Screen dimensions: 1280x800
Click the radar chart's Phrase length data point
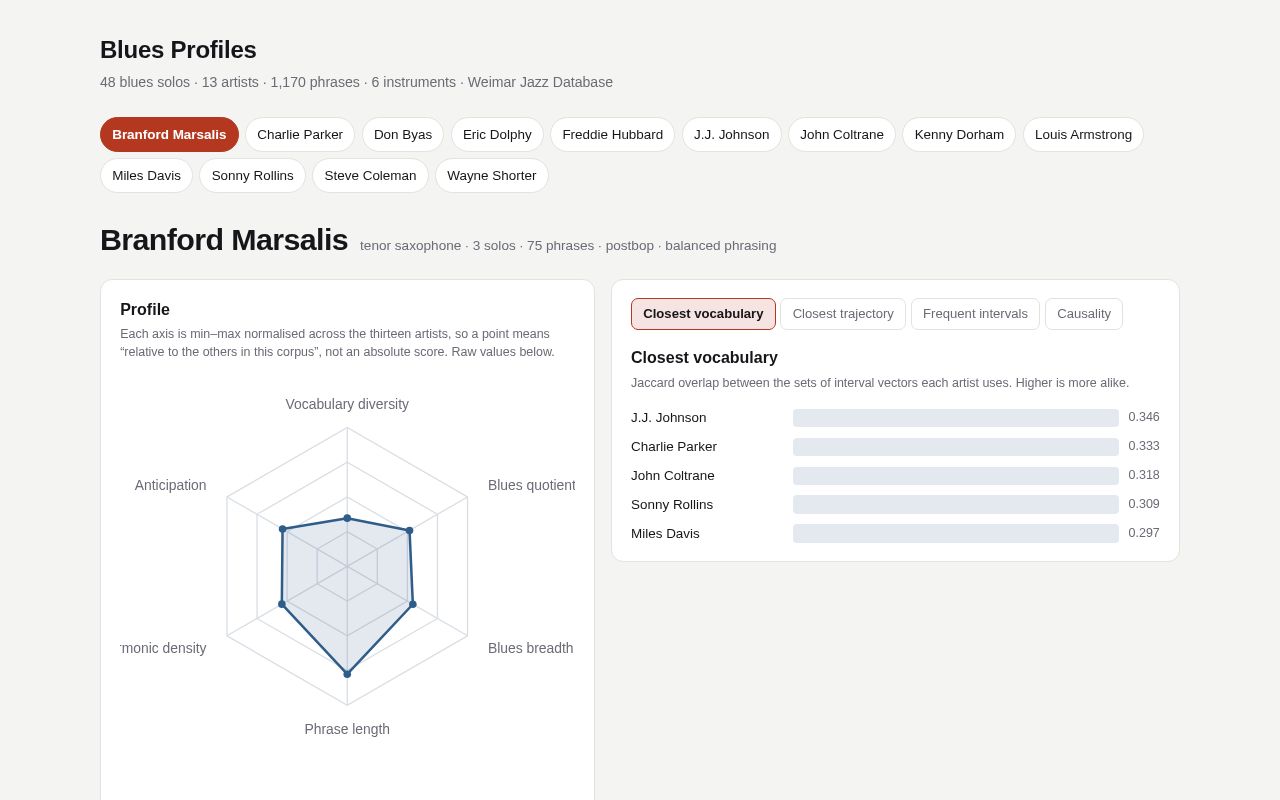tap(347, 674)
